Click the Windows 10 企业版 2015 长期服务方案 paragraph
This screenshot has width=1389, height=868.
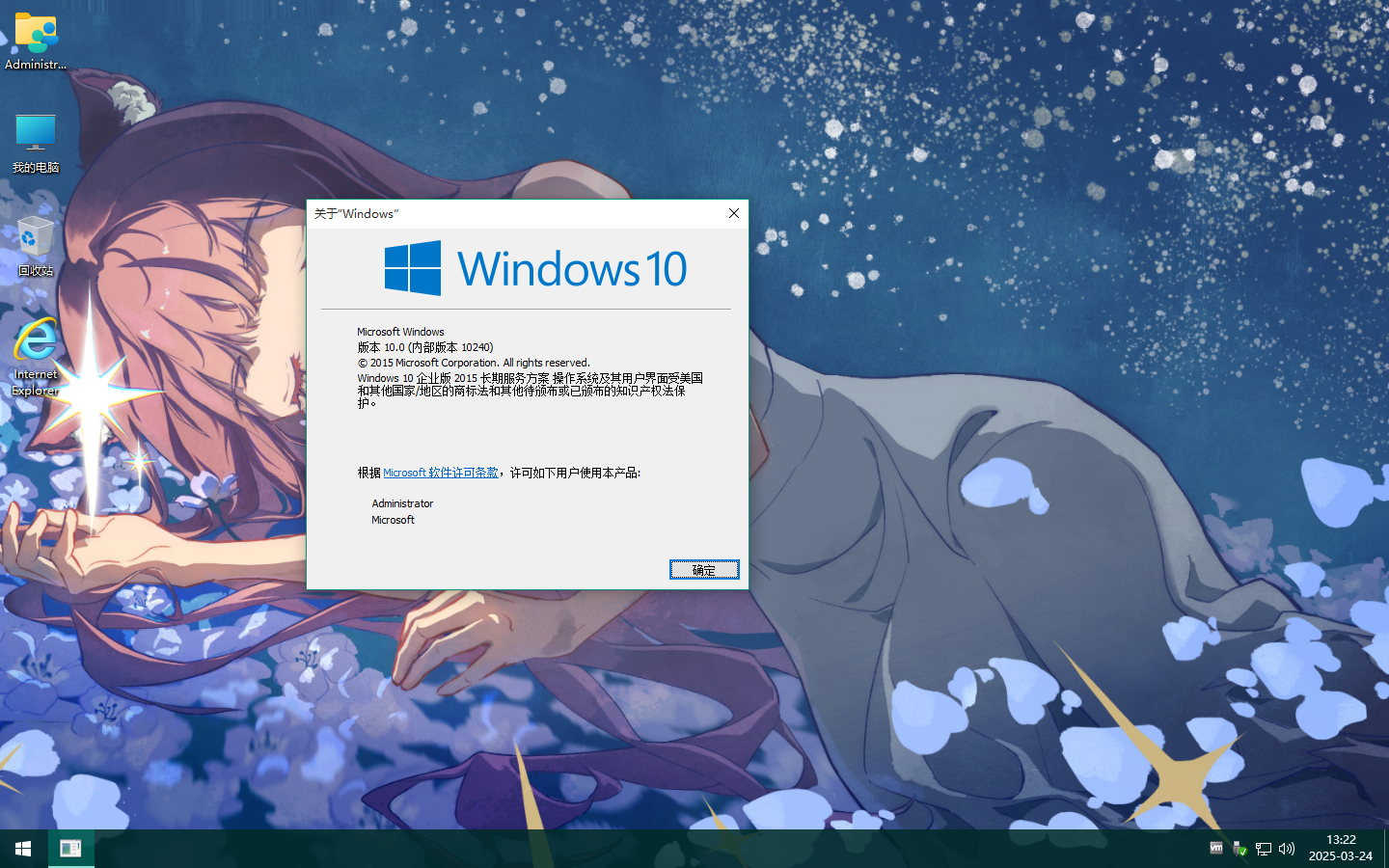[530, 391]
